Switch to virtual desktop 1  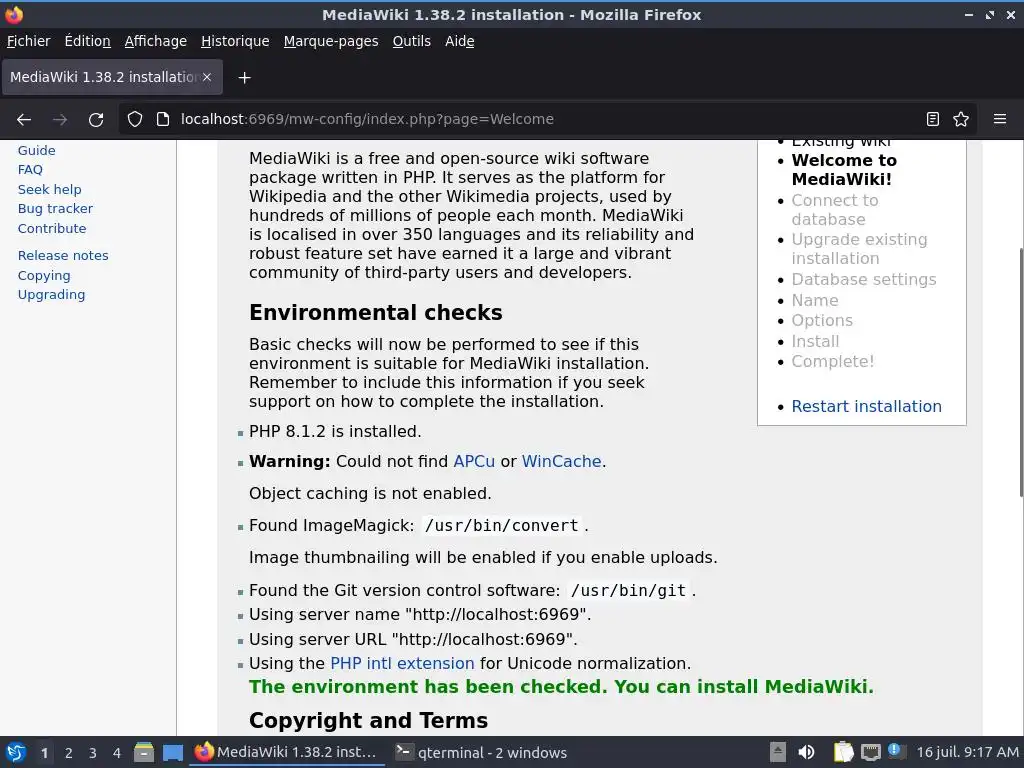(x=44, y=753)
